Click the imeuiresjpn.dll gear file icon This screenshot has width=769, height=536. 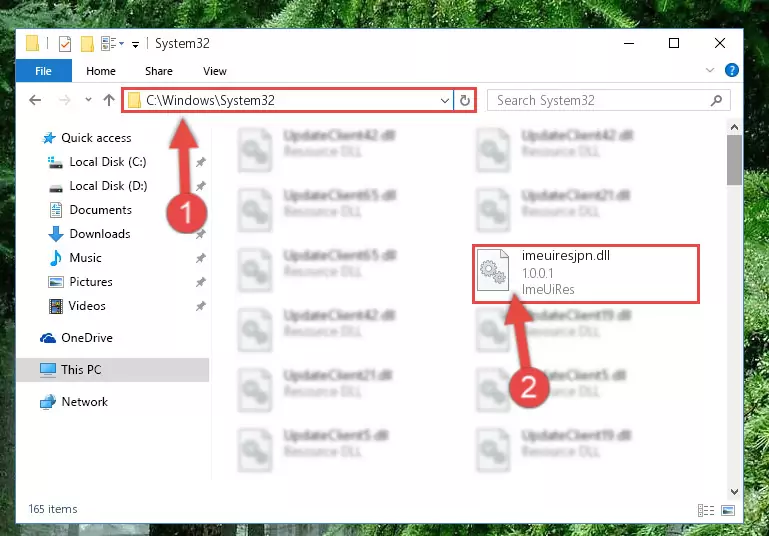[493, 270]
